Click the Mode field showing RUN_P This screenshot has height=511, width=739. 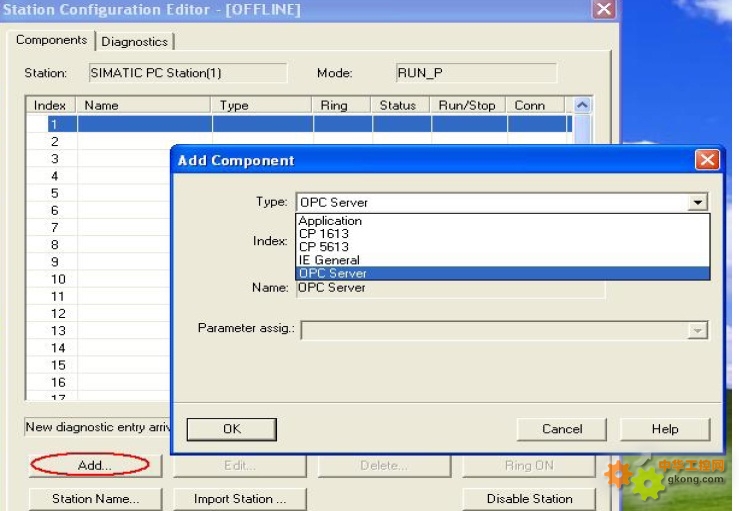coord(476,73)
